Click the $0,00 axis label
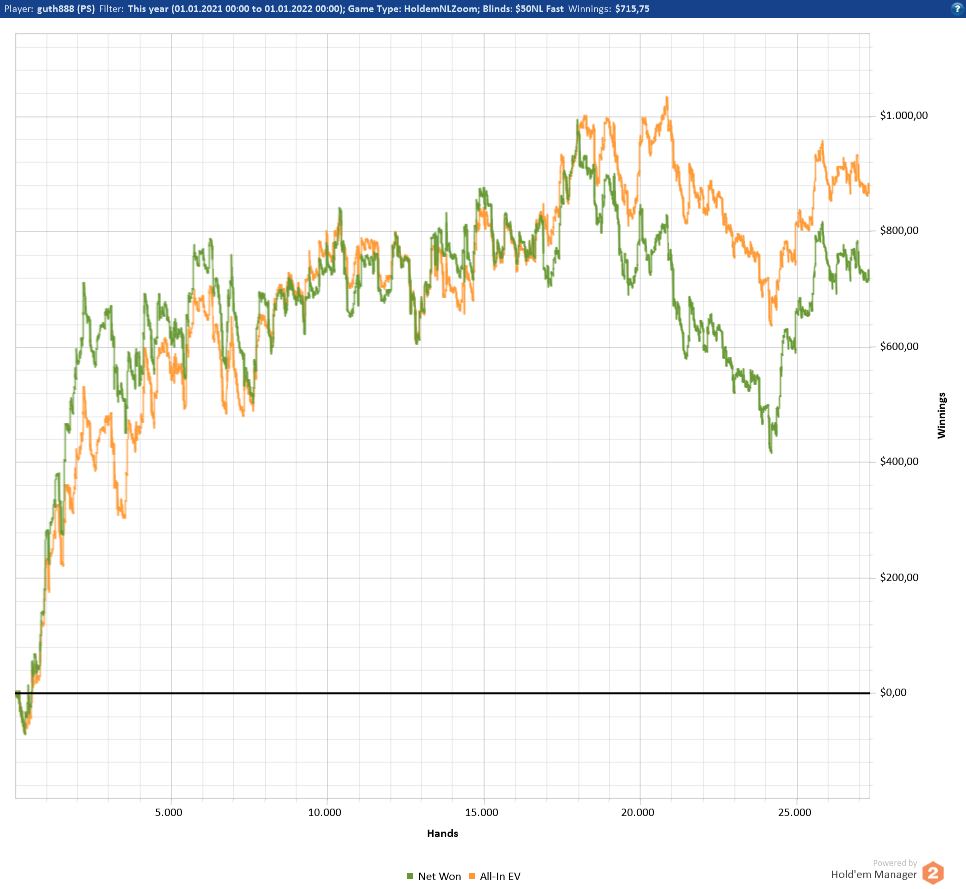This screenshot has width=966, height=889. click(893, 692)
